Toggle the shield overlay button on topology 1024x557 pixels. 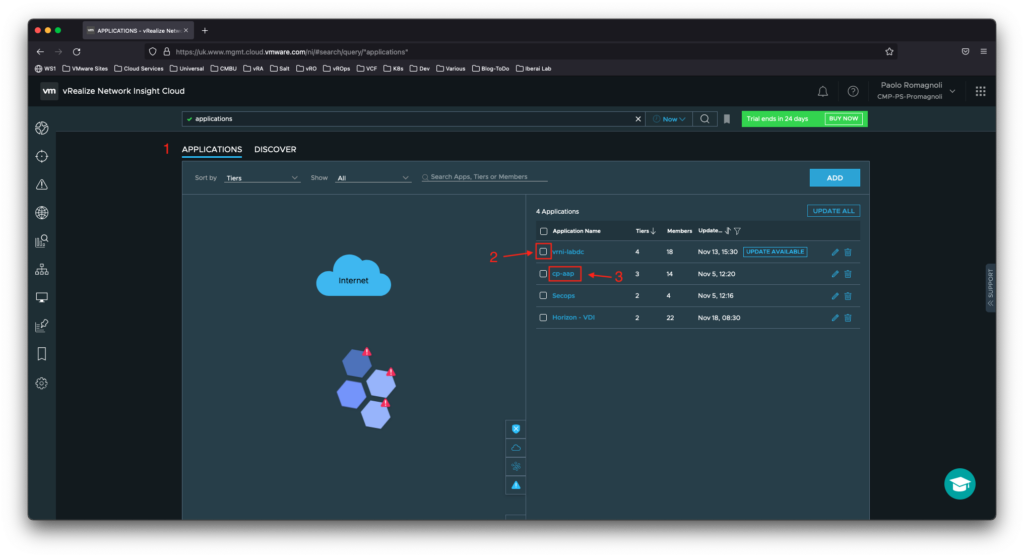tap(516, 429)
